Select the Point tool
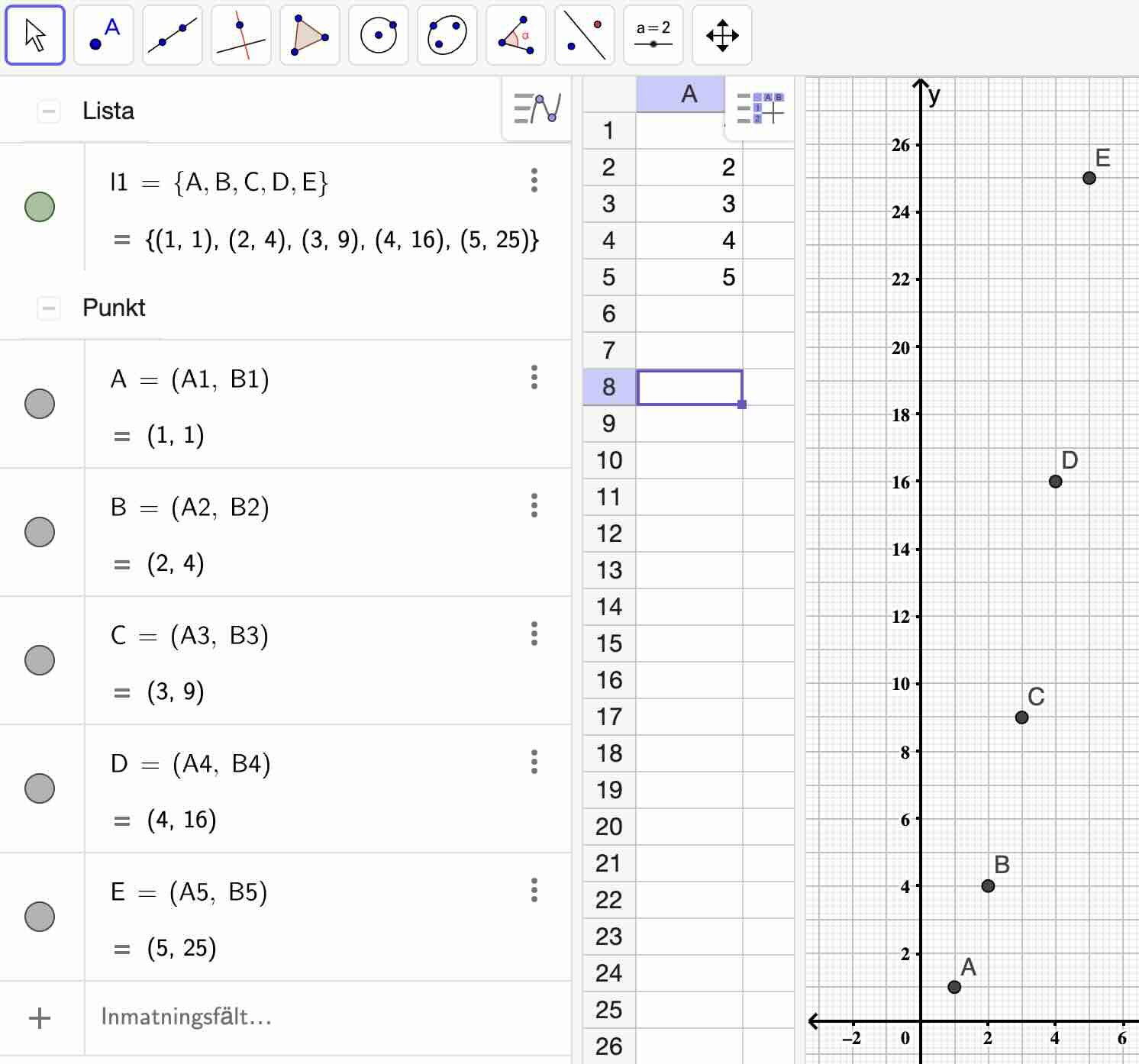Image resolution: width=1139 pixels, height=1064 pixels. click(x=103, y=34)
